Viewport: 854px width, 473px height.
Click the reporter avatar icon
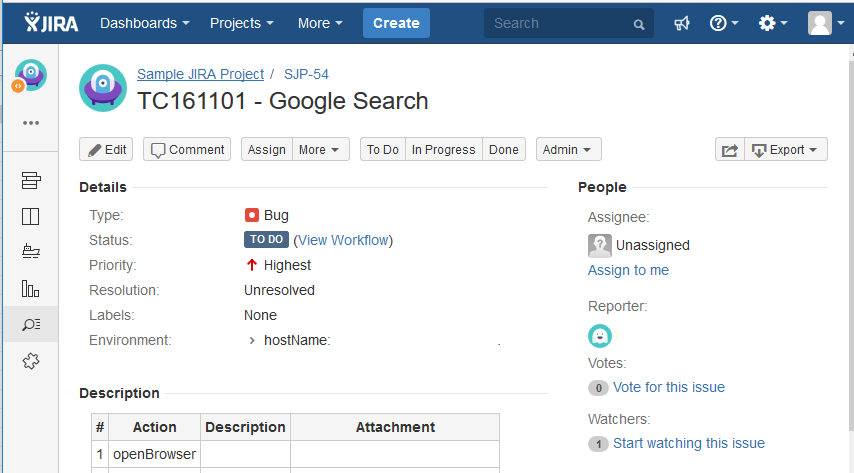click(600, 336)
